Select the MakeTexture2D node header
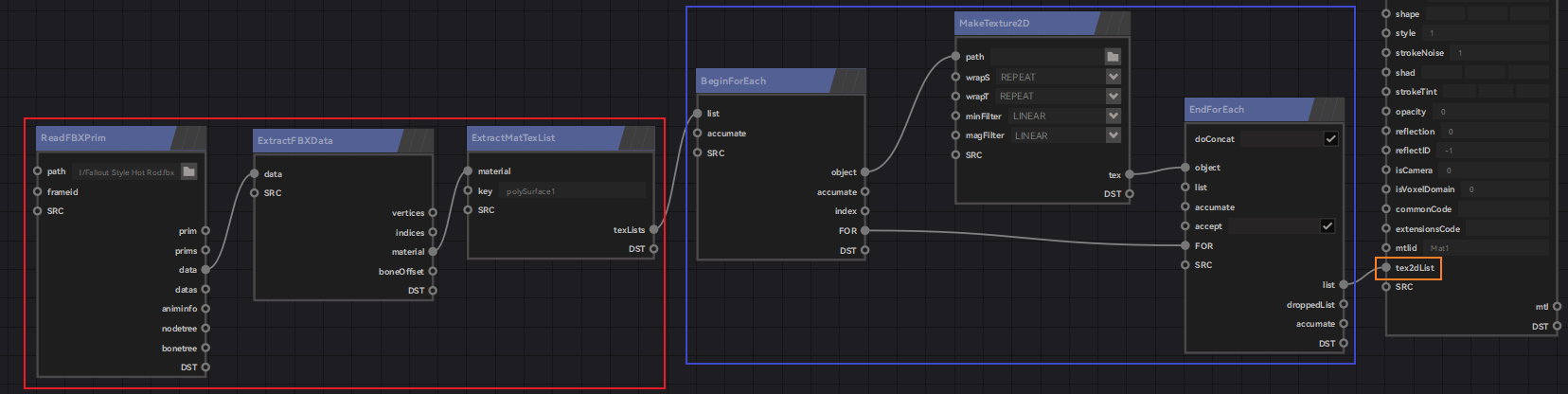Image resolution: width=1568 pixels, height=394 pixels. [x=1042, y=24]
